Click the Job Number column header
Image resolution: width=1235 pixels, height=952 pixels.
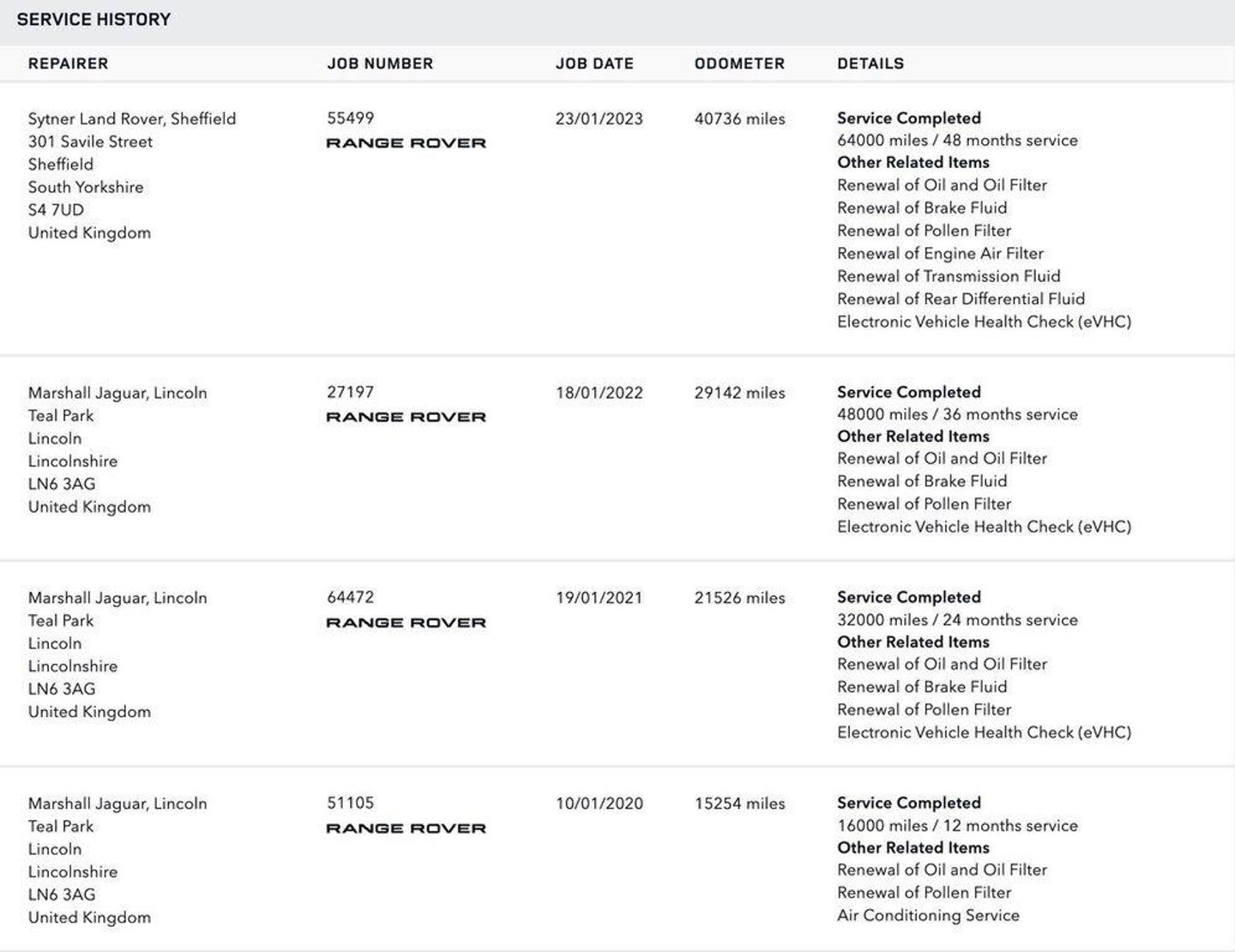(x=380, y=63)
